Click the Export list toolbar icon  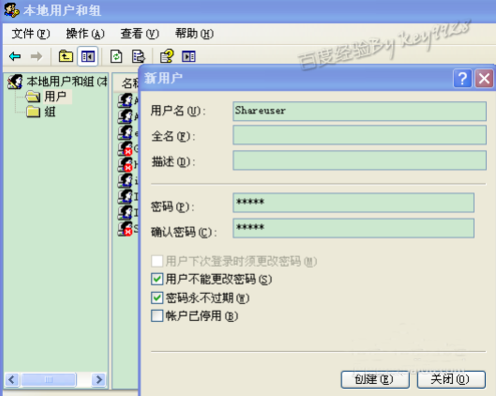[x=138, y=56]
